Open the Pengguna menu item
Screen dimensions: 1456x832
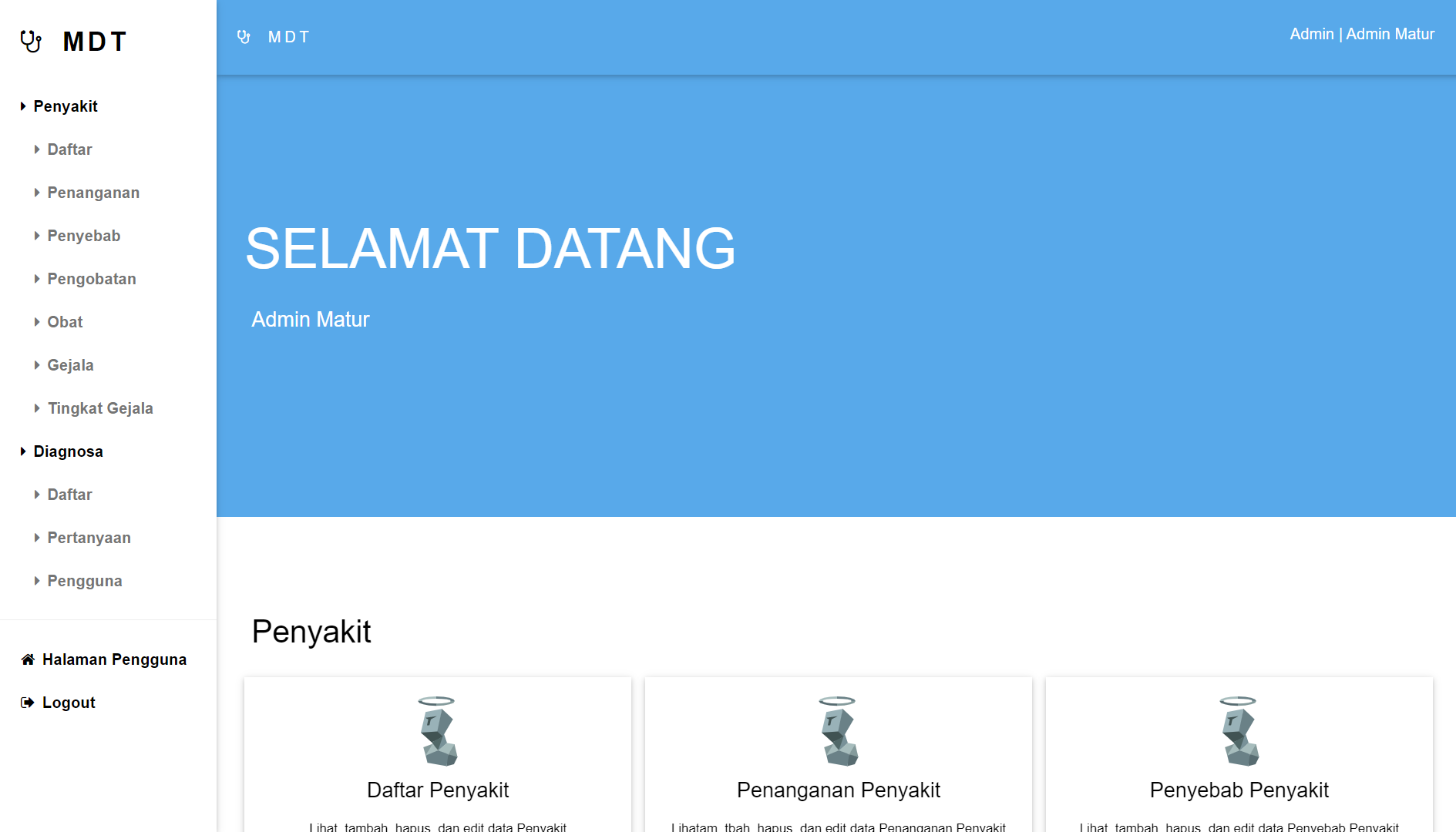point(85,581)
